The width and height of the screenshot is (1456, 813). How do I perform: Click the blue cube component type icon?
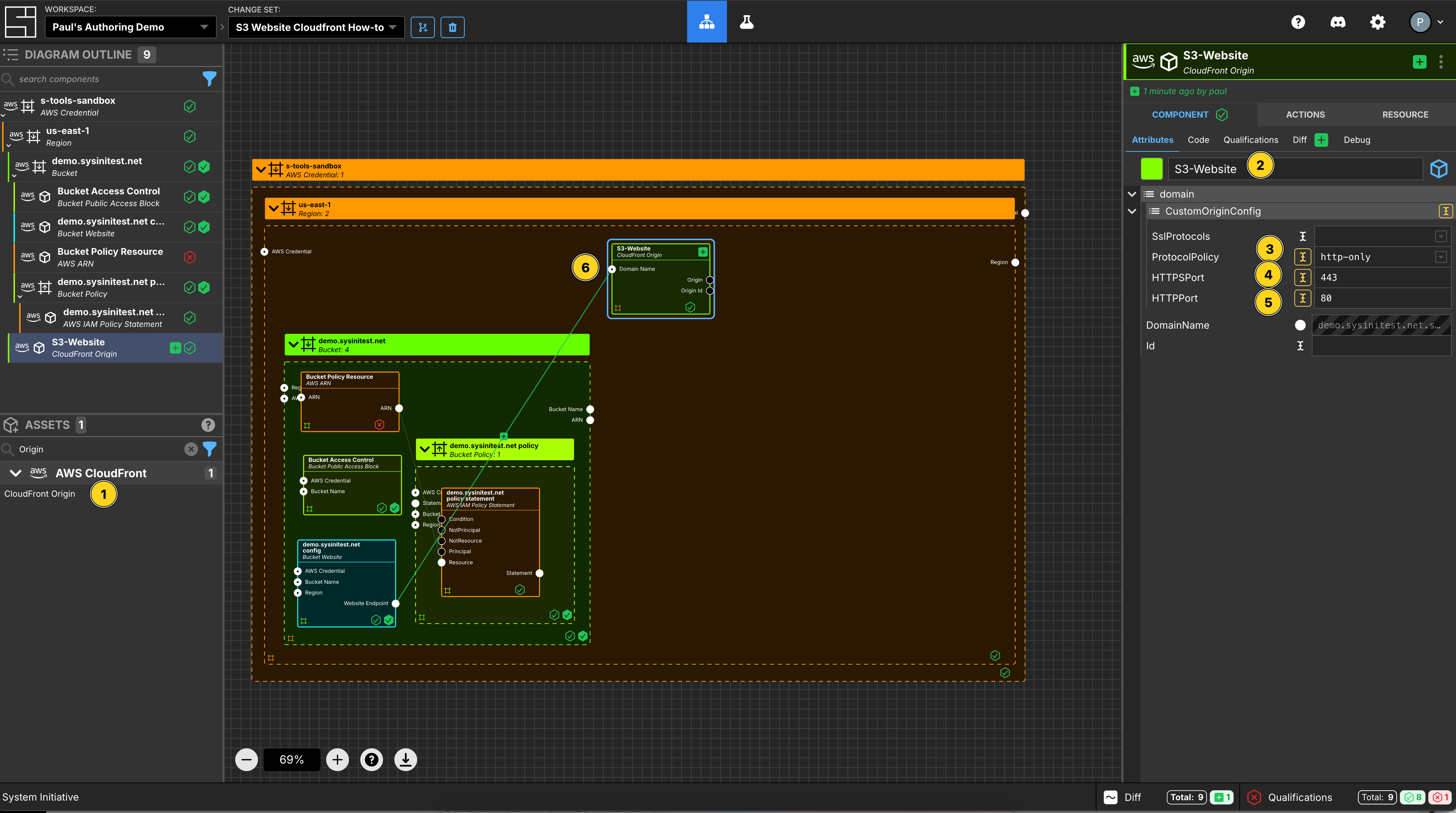click(x=1439, y=168)
